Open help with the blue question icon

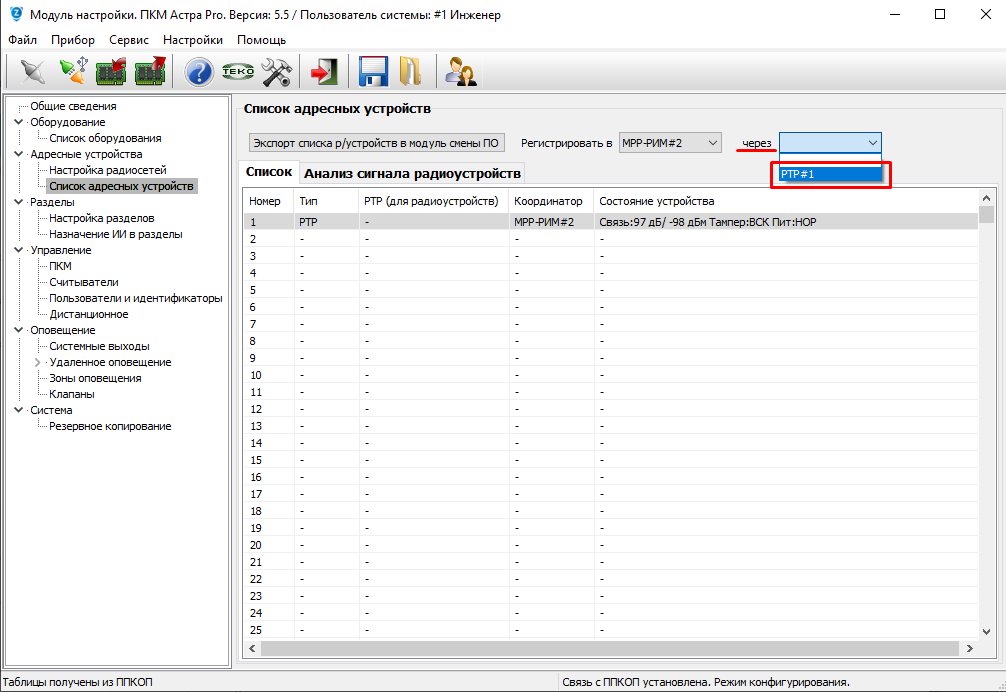199,72
